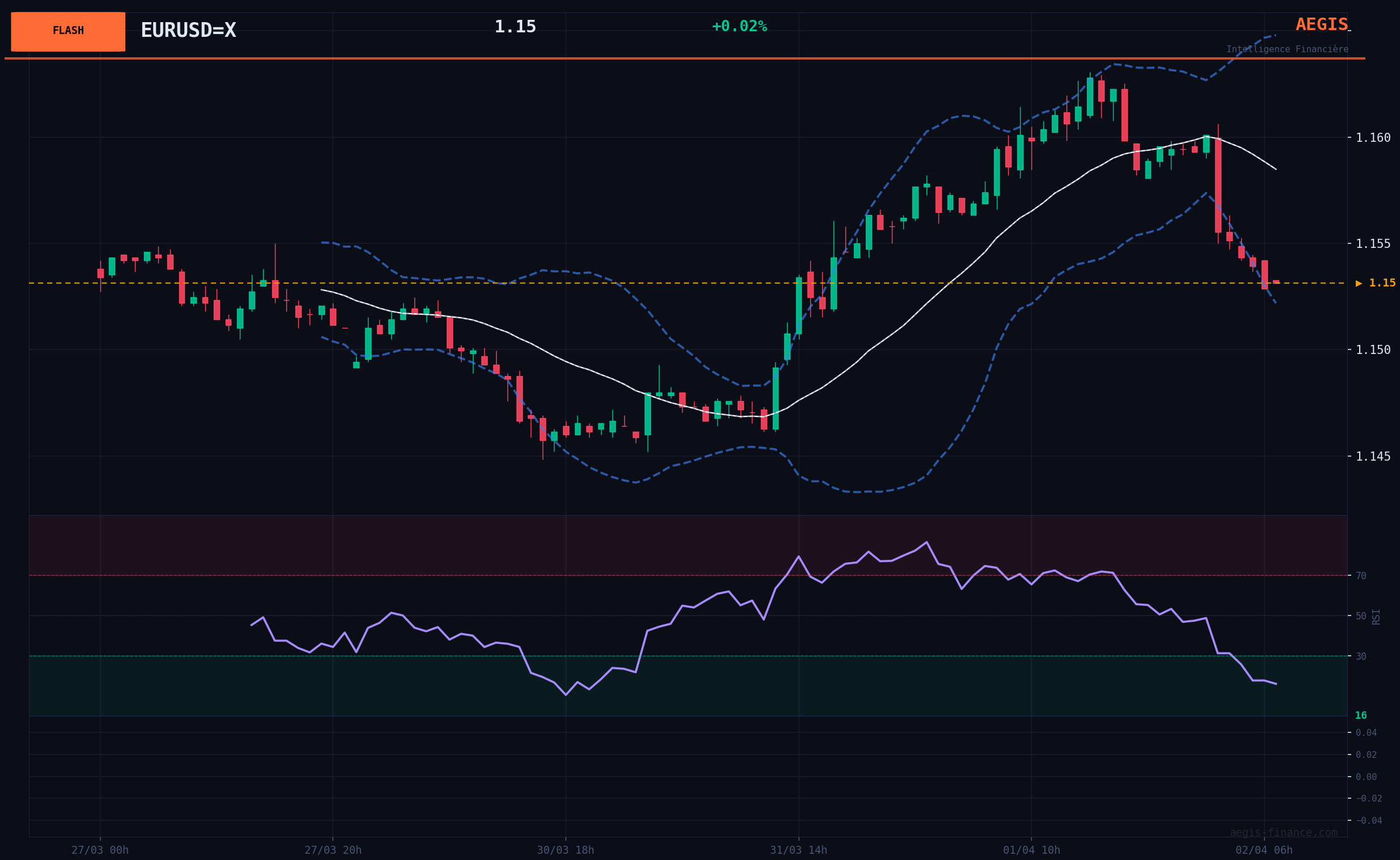Click the 1.145 price axis label
1400x860 pixels.
pyautogui.click(x=1373, y=456)
